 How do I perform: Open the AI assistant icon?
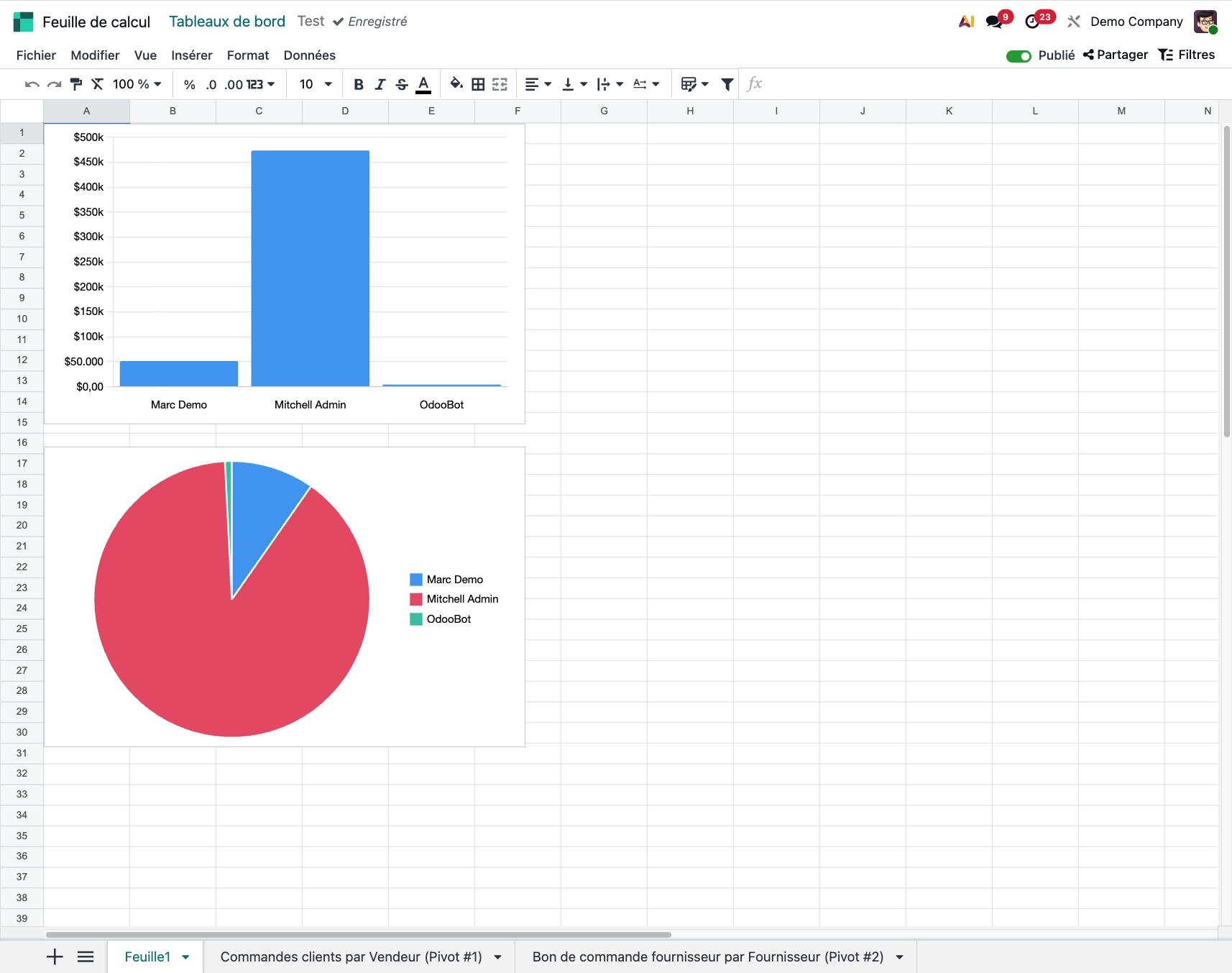click(x=966, y=22)
